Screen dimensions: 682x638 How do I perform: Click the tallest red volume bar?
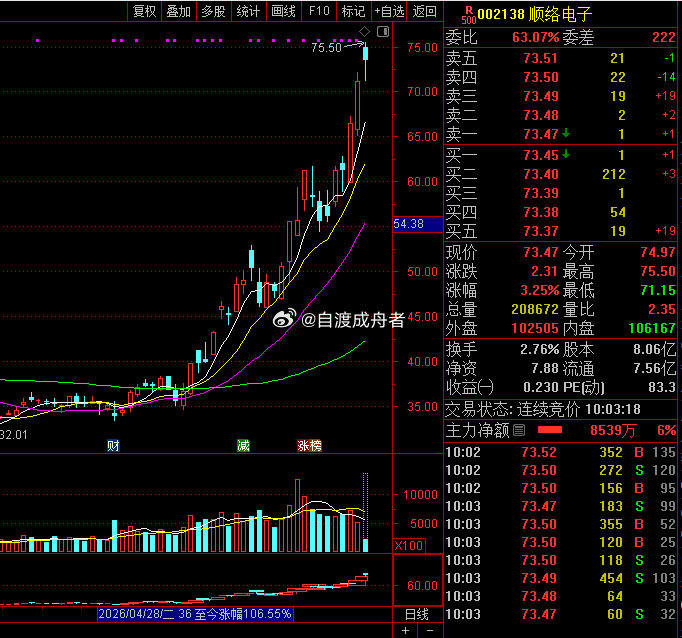(298, 516)
